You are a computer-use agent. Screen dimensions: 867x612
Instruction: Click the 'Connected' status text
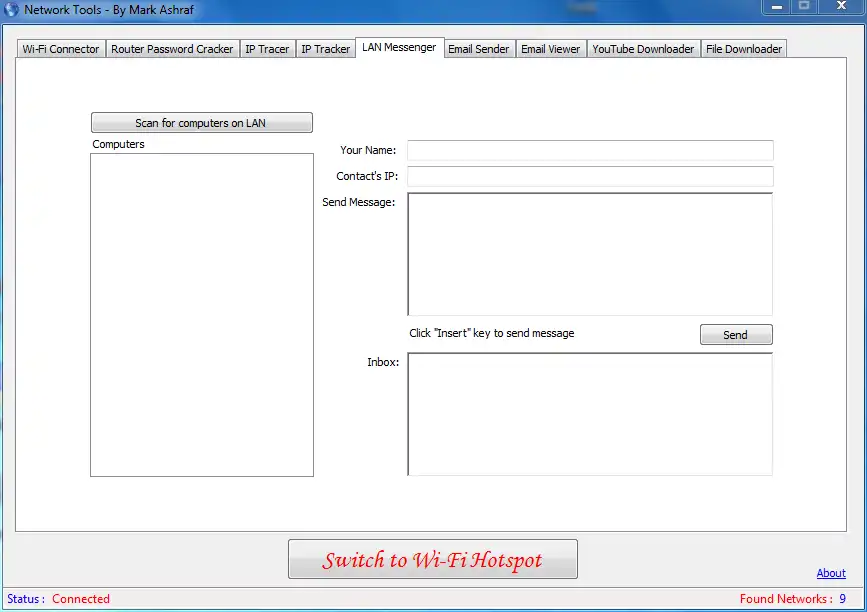tap(81, 599)
